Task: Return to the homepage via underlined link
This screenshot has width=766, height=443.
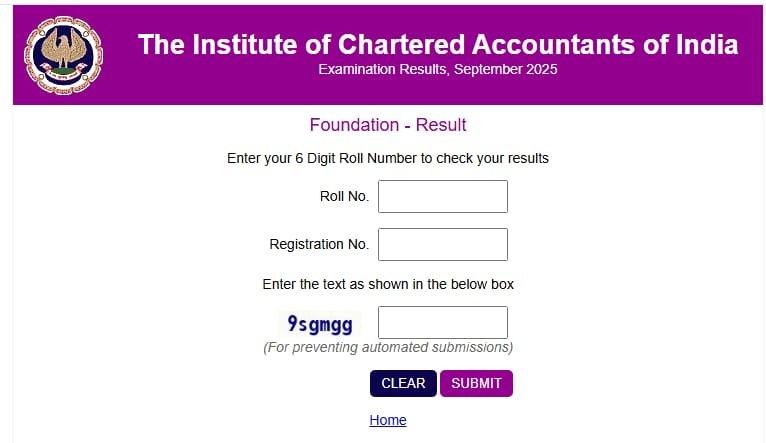Action: click(x=388, y=420)
